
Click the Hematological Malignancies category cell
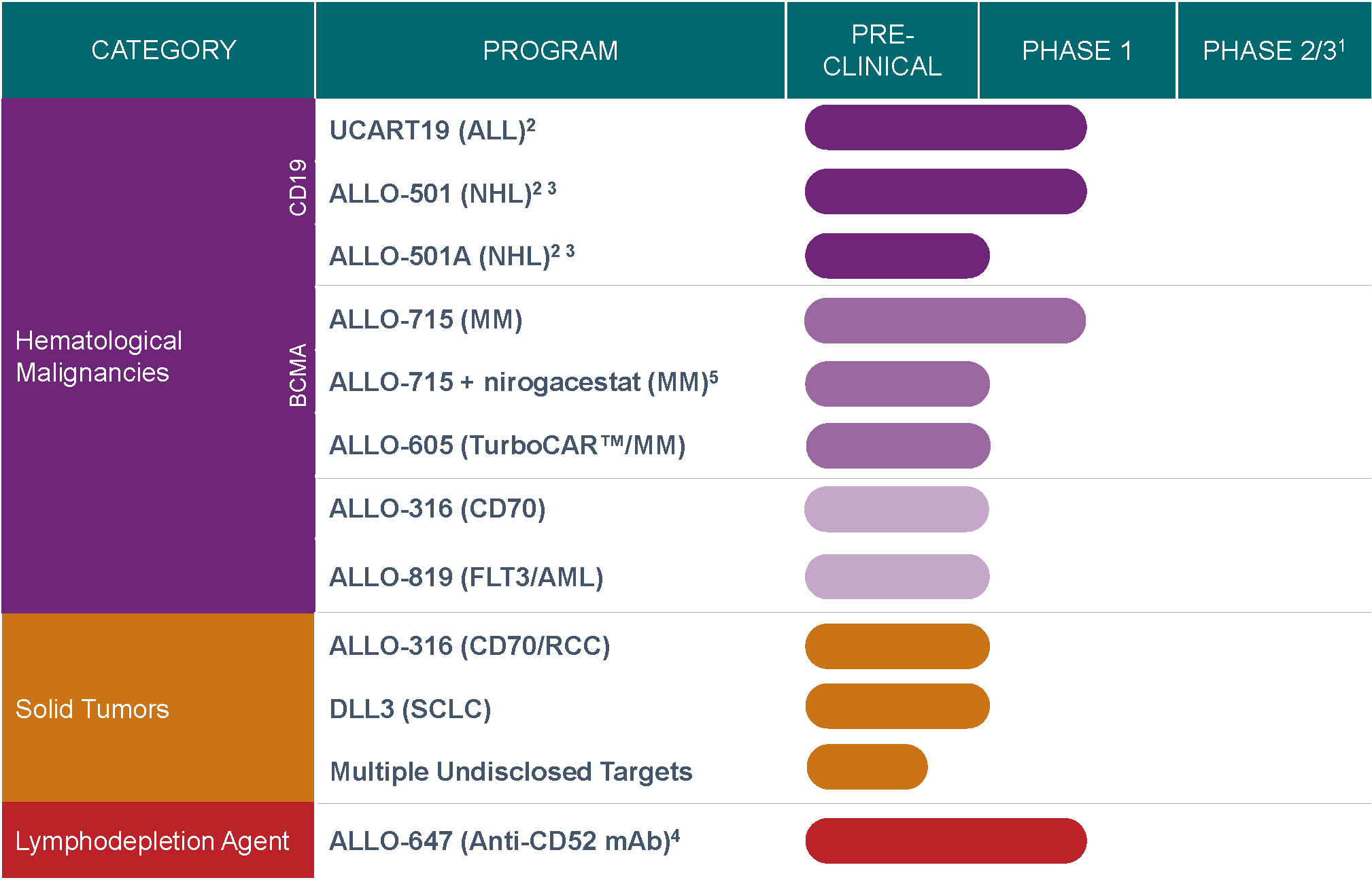99,356
